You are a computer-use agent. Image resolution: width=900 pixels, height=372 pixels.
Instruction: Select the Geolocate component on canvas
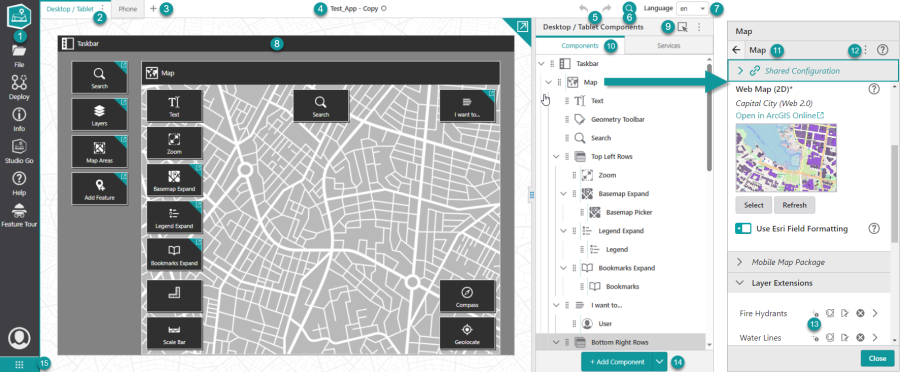467,334
